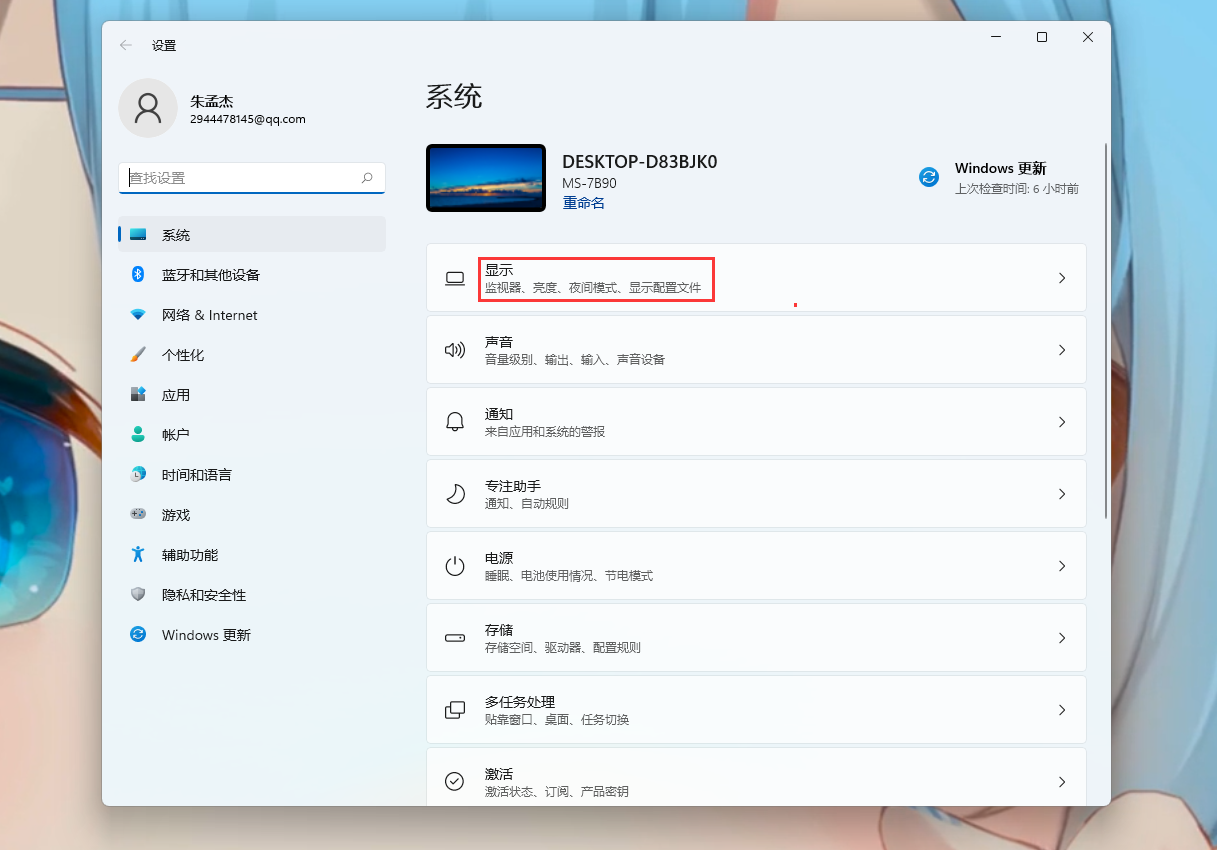Click the drive icon in 存储 row
This screenshot has width=1217, height=850.
(455, 638)
